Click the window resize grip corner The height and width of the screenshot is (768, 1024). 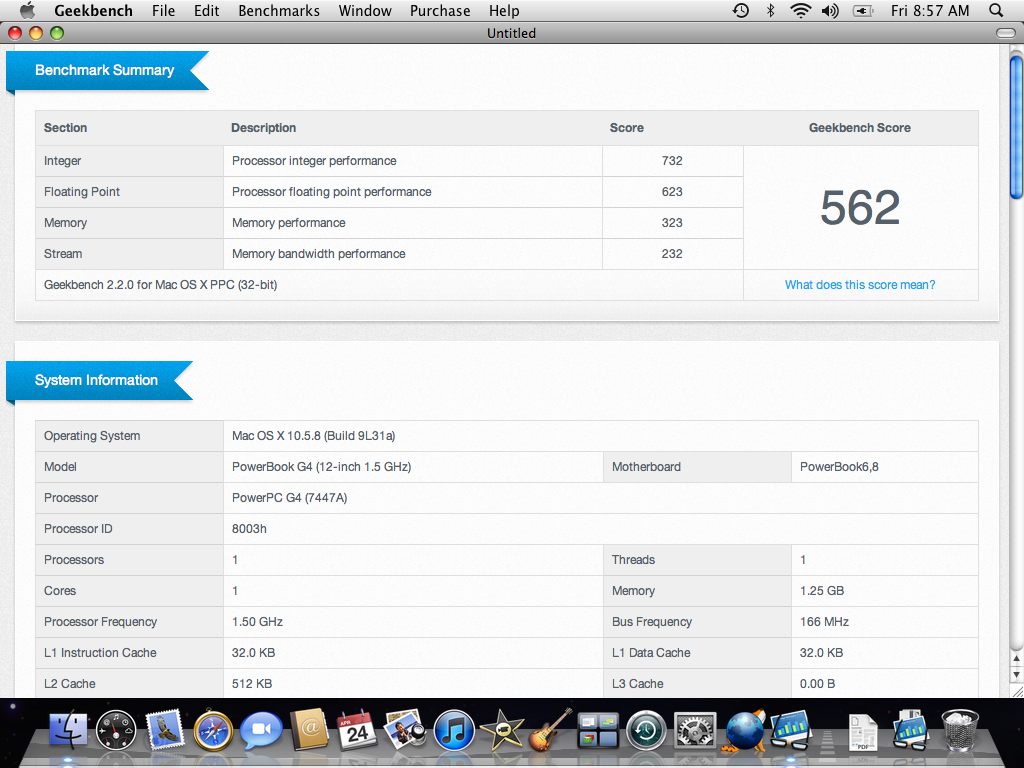1017,691
